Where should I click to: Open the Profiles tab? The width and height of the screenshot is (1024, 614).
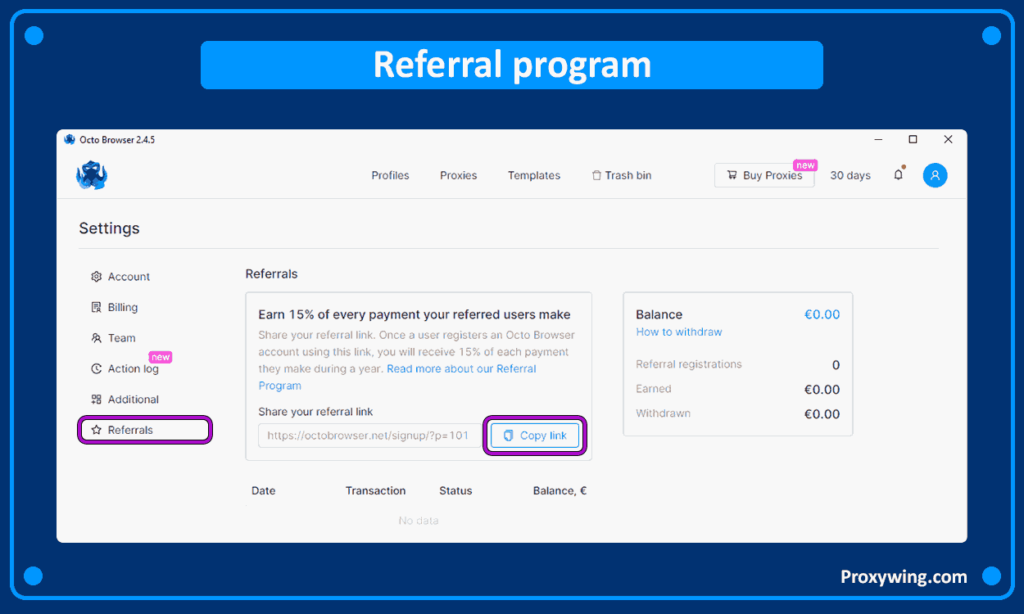(390, 175)
